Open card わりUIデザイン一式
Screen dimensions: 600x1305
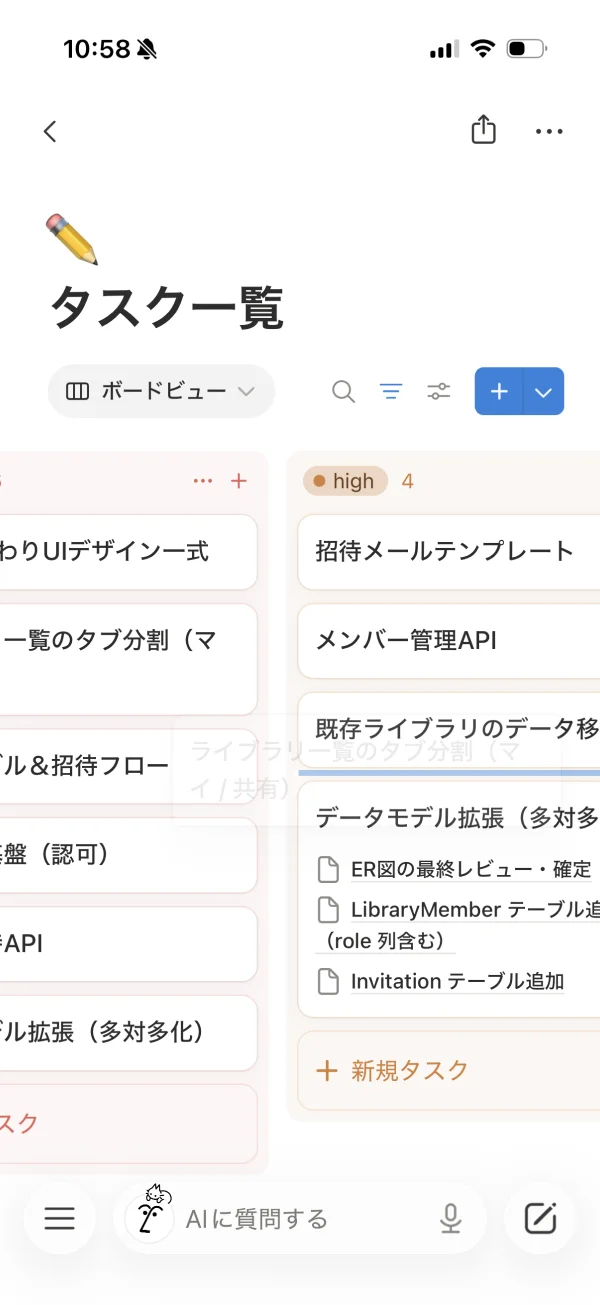[129, 551]
